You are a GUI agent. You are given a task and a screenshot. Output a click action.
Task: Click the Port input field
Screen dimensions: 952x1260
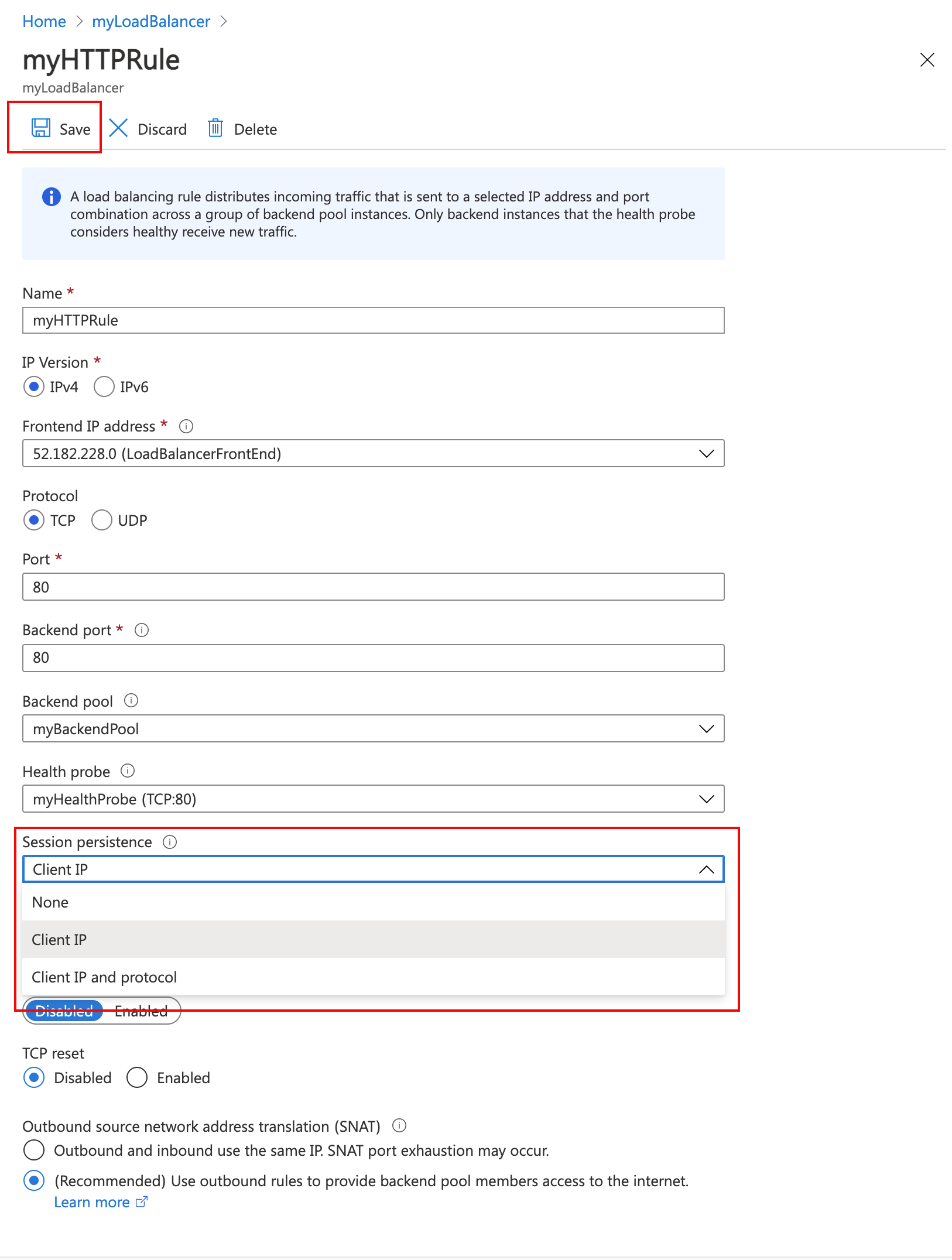click(373, 587)
